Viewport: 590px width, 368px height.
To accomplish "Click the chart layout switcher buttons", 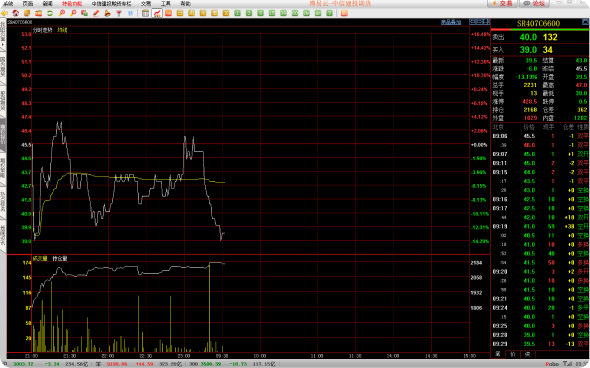I will tap(479, 22).
